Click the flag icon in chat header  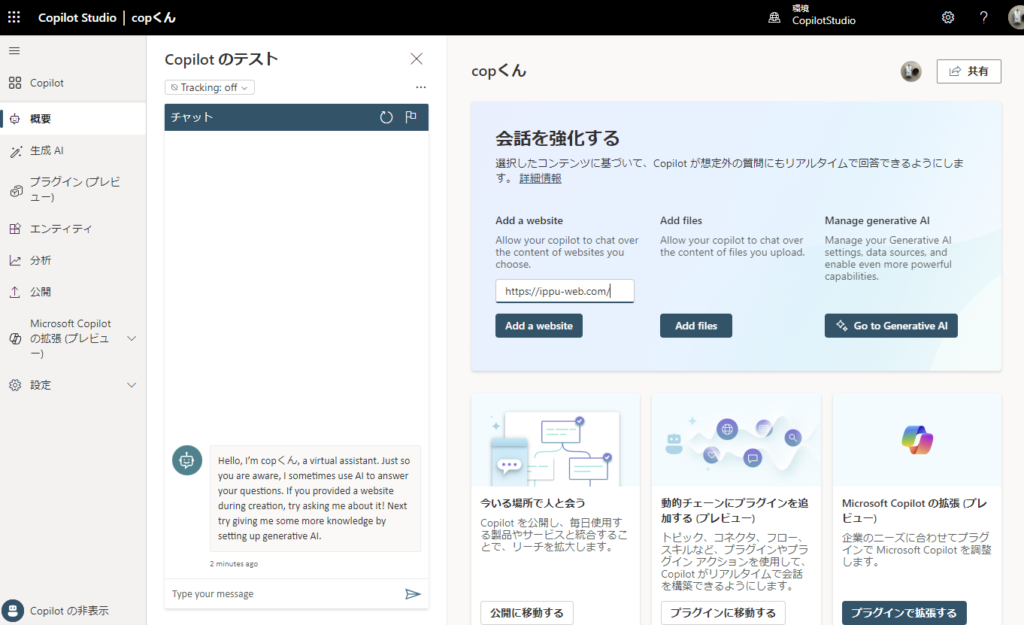tap(411, 117)
